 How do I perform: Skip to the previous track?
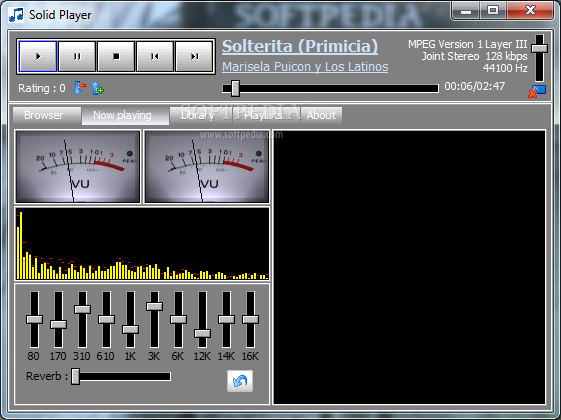point(155,57)
